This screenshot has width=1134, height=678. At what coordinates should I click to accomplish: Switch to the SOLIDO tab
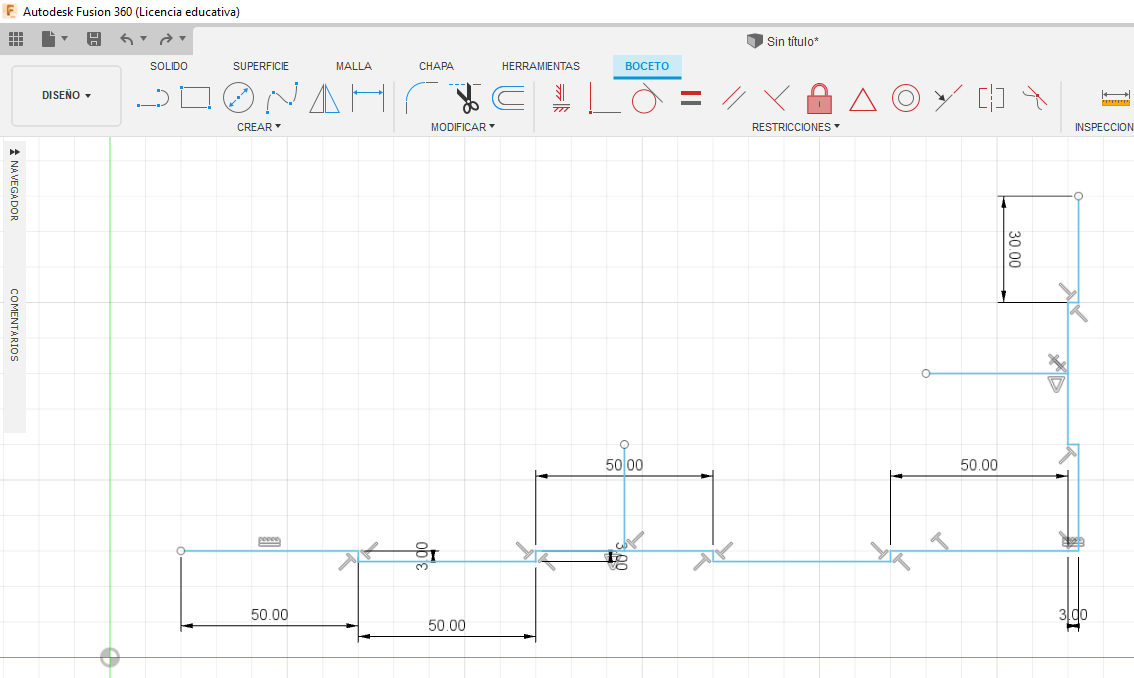[169, 66]
